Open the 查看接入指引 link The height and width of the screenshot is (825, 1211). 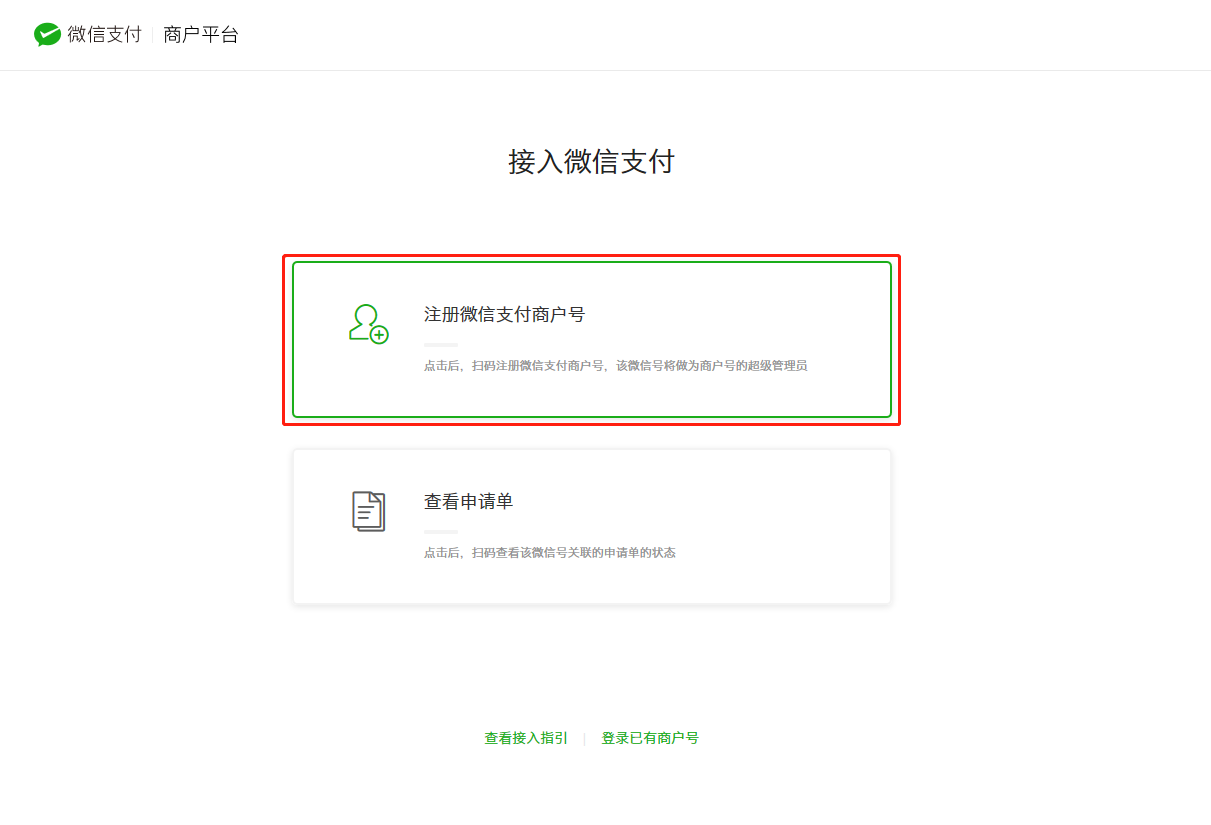pyautogui.click(x=526, y=738)
